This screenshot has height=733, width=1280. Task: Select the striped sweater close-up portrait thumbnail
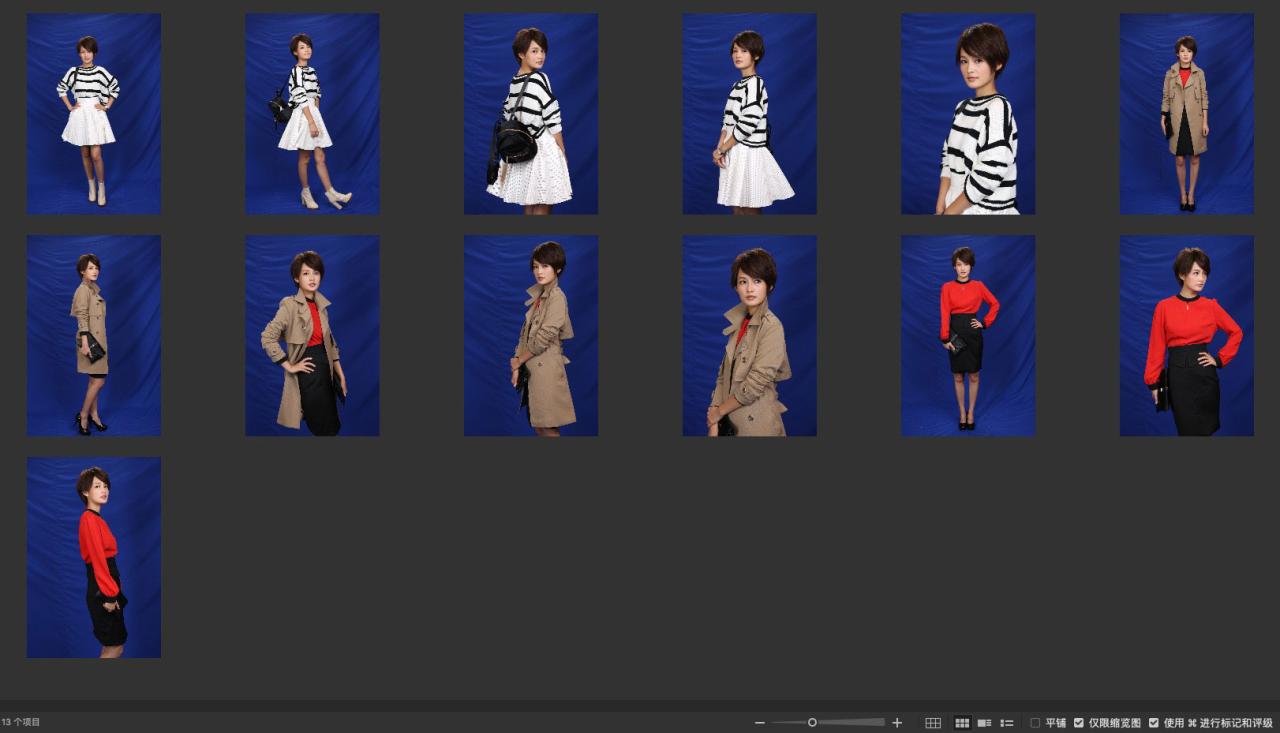(968, 113)
